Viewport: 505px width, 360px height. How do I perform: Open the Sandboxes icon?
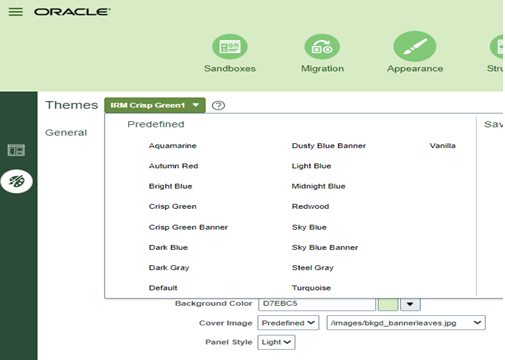pyautogui.click(x=230, y=47)
